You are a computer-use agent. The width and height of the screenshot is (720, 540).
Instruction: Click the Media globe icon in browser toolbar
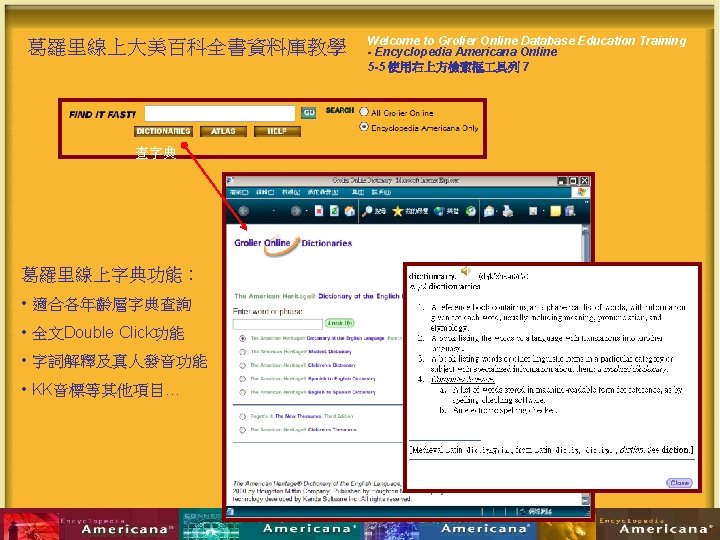point(439,211)
